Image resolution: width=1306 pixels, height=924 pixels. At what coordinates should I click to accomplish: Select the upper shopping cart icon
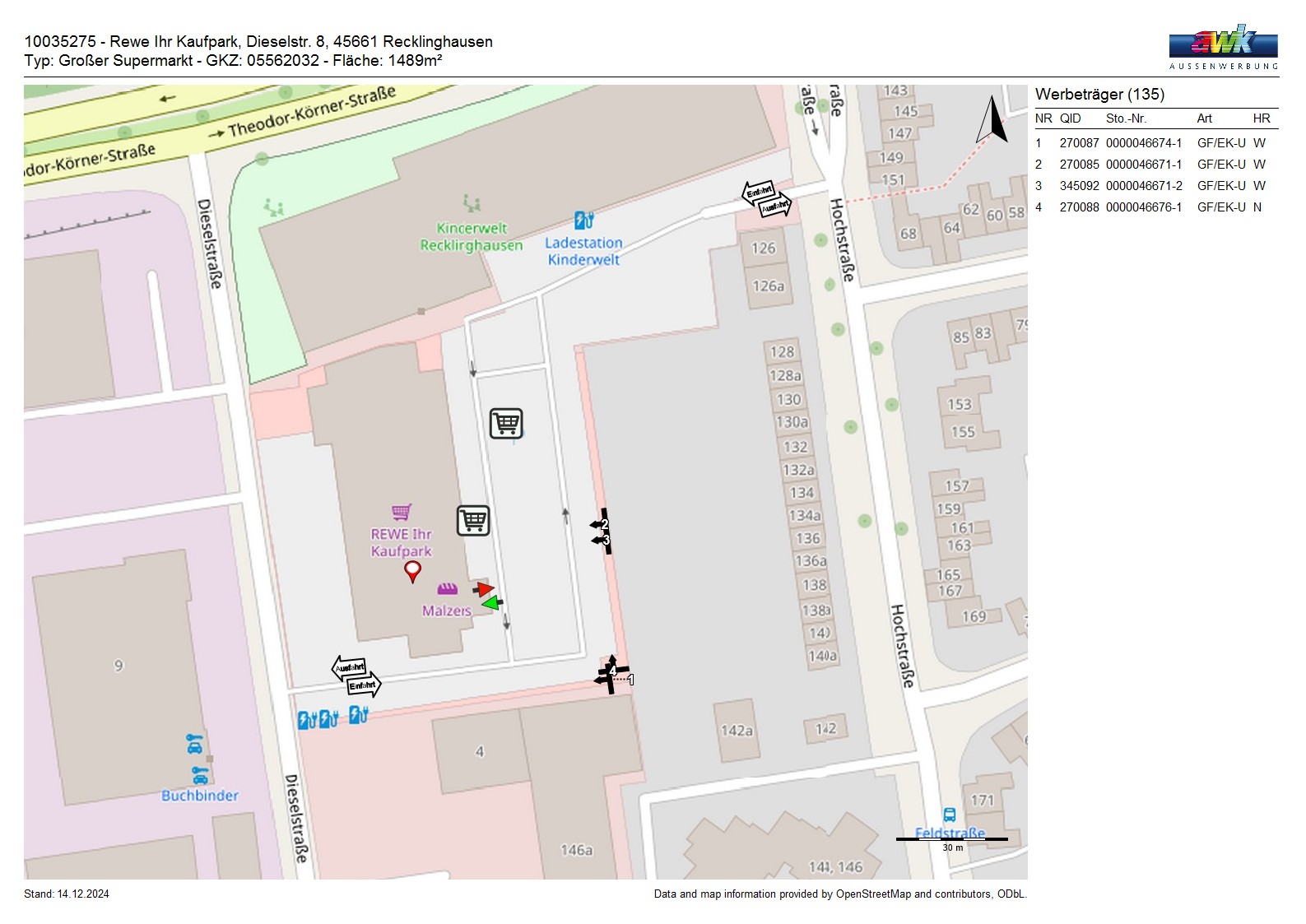click(x=506, y=423)
